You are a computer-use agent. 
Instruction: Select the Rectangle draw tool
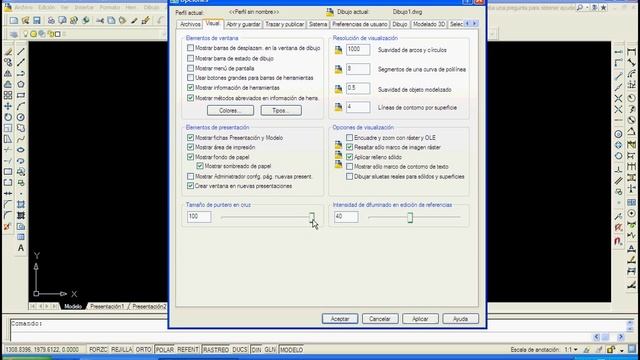pyautogui.click(x=21, y=95)
